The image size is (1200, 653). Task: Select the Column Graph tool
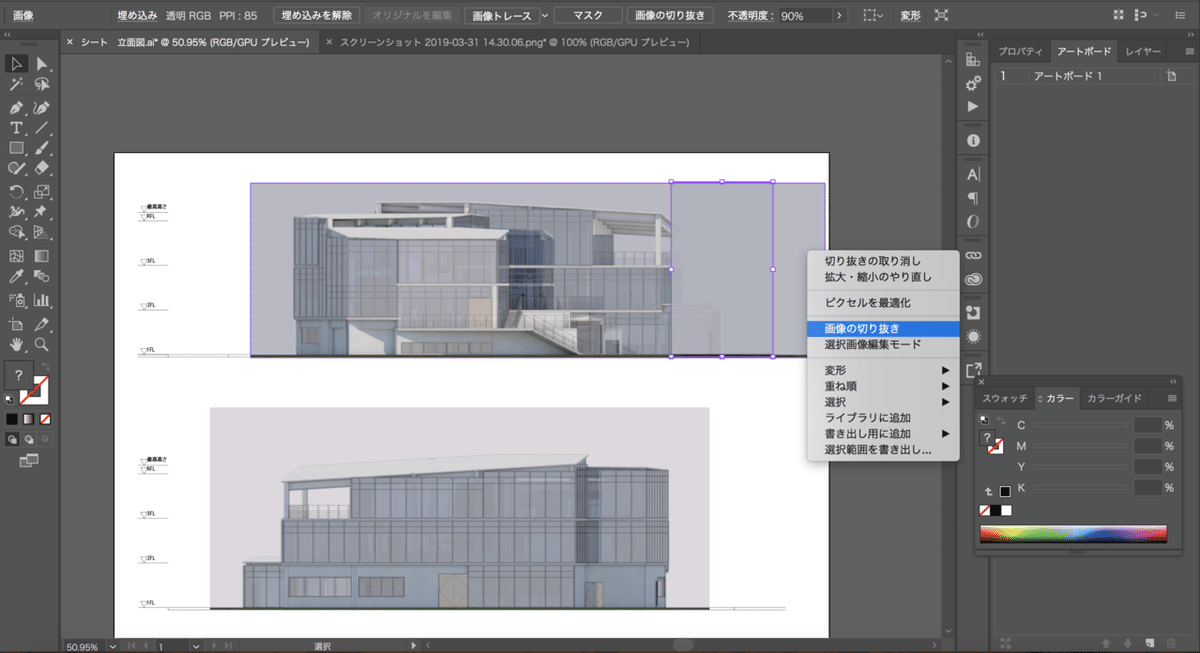coord(42,299)
